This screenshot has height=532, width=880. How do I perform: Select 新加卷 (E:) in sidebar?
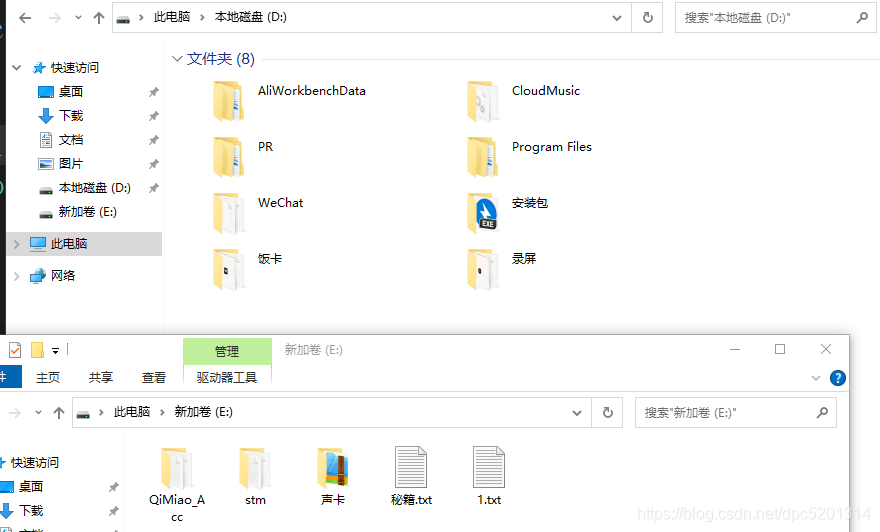[x=88, y=212]
